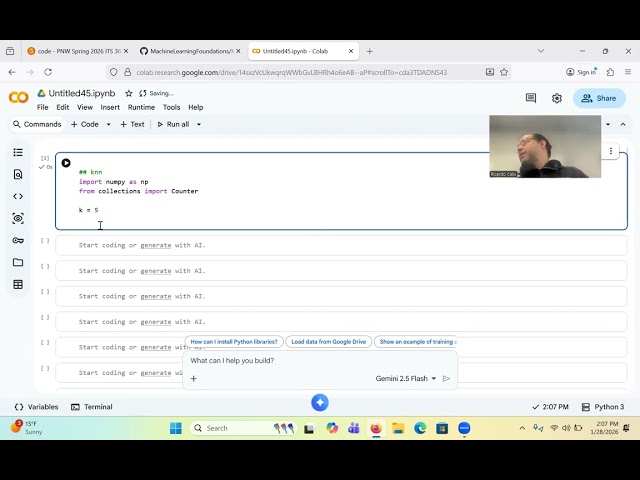Open Colab settings gear icon
Image resolution: width=640 pixels, height=480 pixels.
point(557,98)
